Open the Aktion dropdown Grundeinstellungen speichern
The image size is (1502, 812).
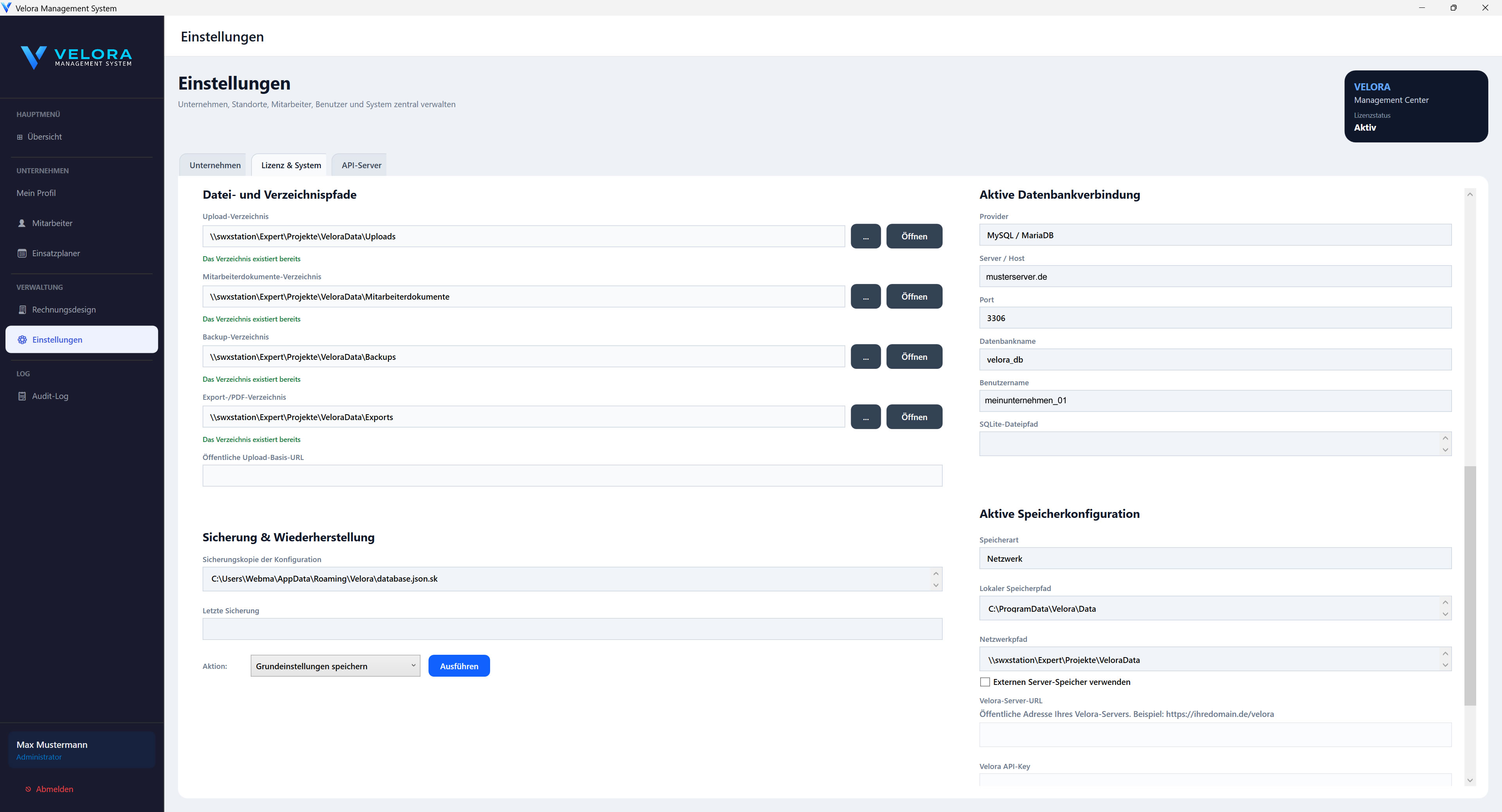[x=335, y=666]
